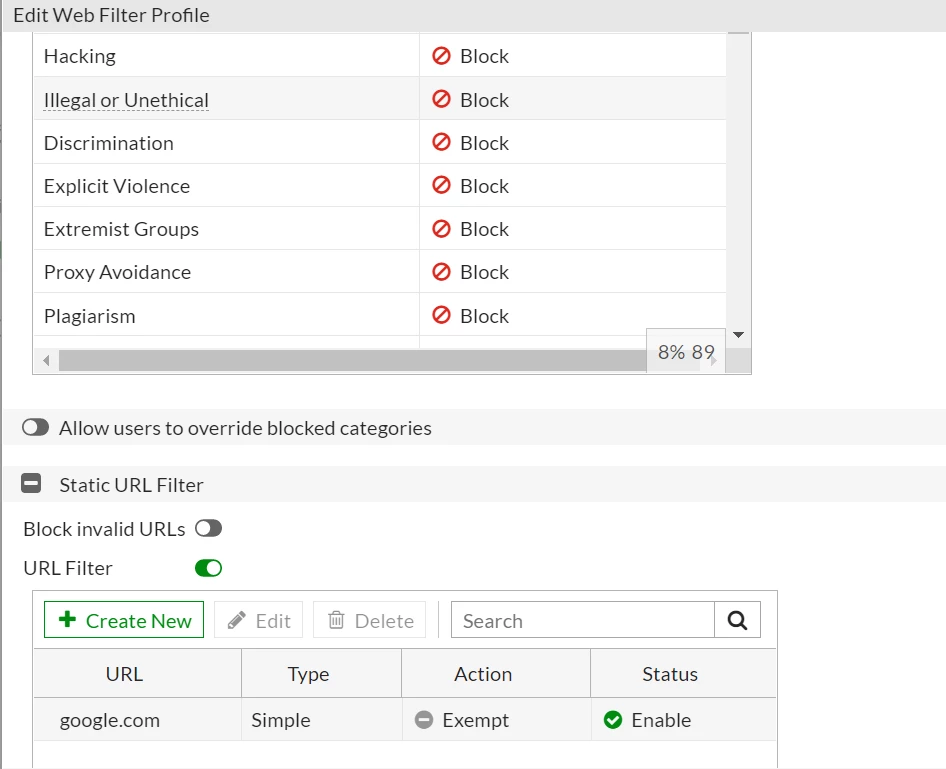The height and width of the screenshot is (769, 946).
Task: Disable the URL Filter switch
Action: point(208,568)
